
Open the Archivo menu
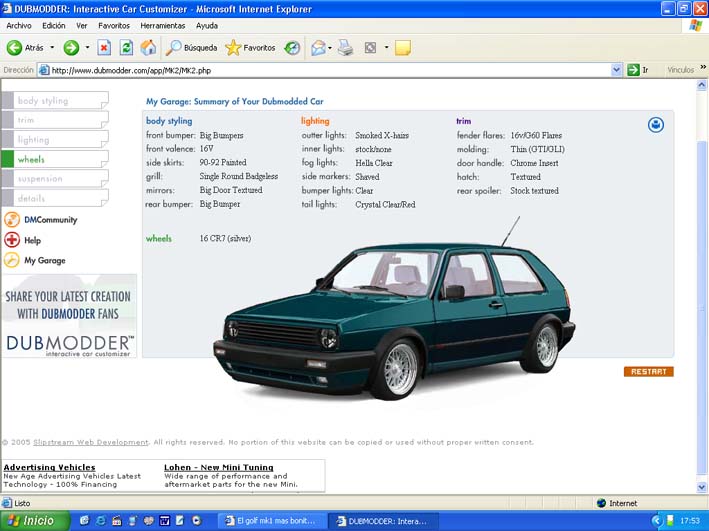pyautogui.click(x=19, y=26)
